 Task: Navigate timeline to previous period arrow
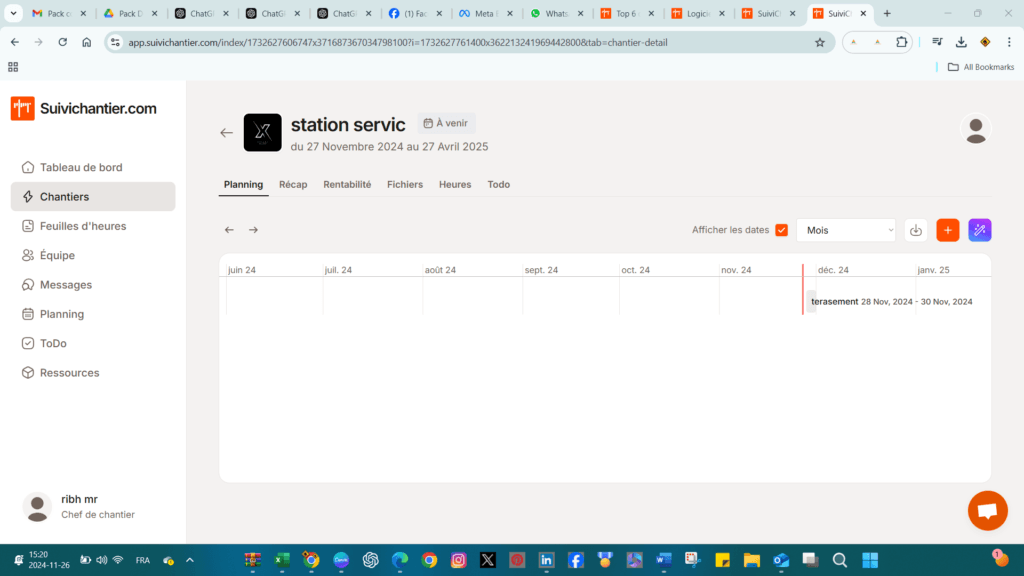tap(229, 230)
